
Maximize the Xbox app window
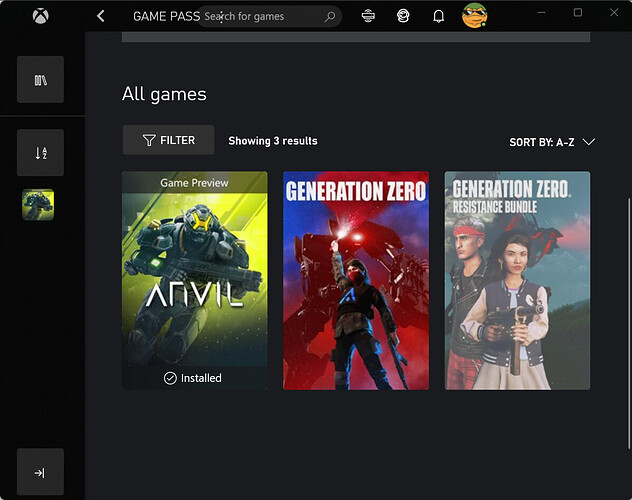[578, 12]
